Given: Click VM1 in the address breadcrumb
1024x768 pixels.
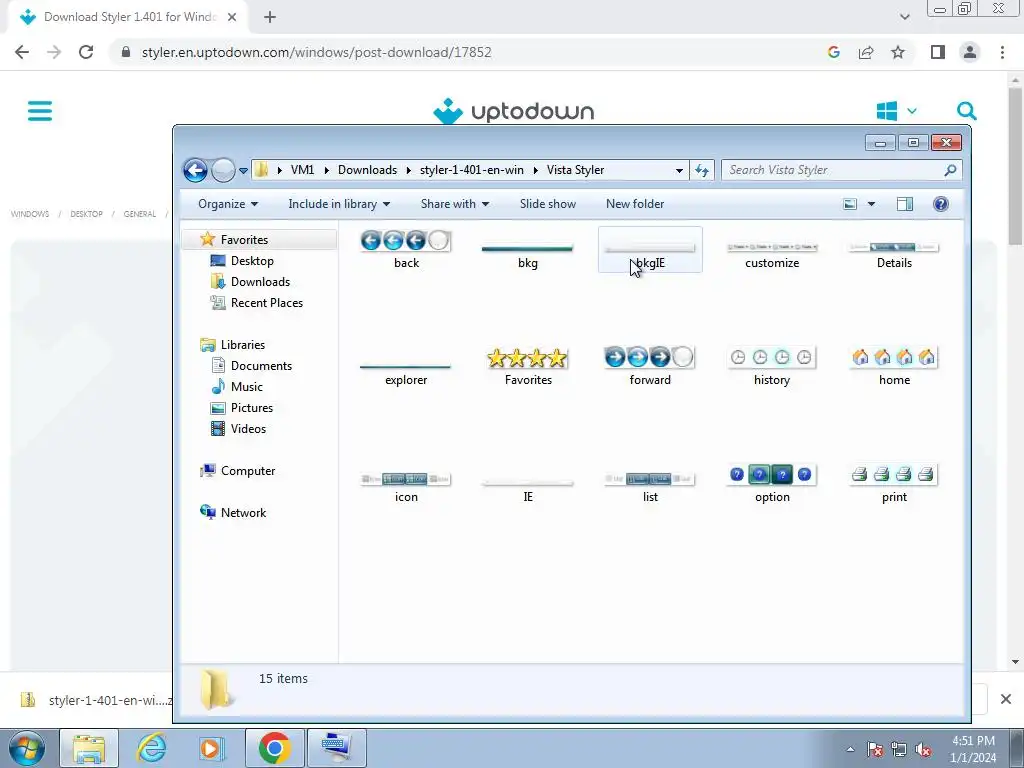Looking at the screenshot, I should [302, 170].
